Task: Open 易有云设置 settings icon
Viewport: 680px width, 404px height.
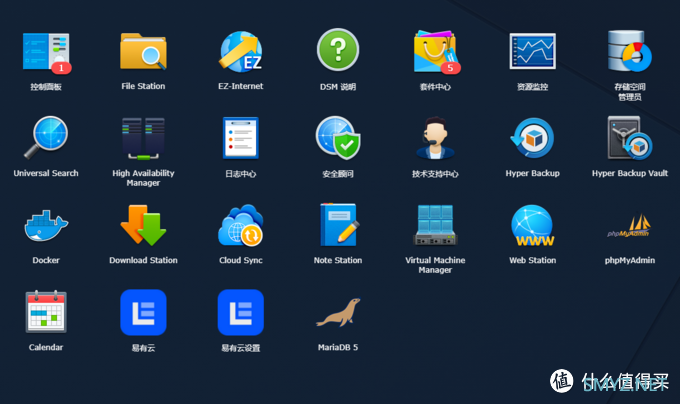Action: (x=241, y=313)
